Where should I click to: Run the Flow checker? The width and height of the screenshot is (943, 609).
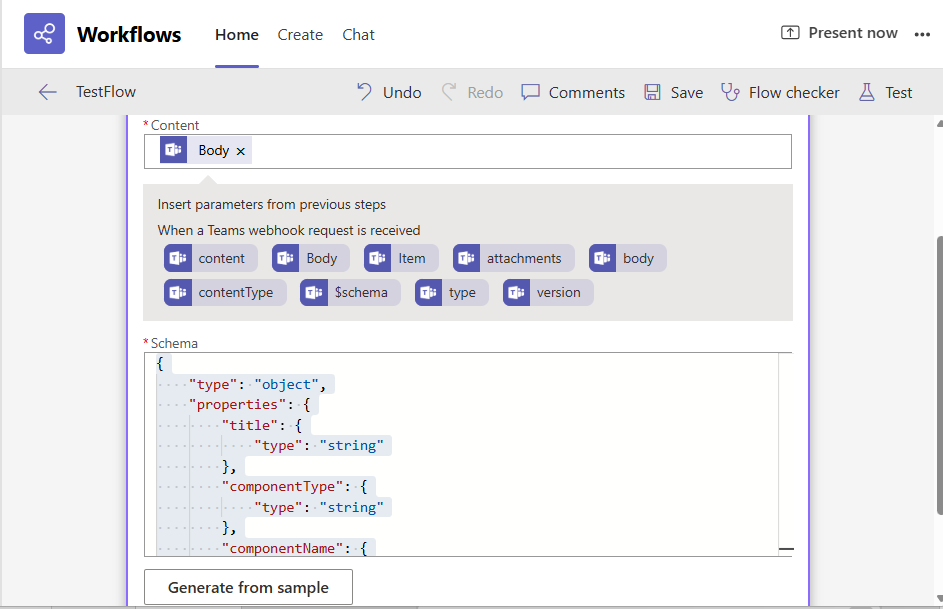(780, 92)
